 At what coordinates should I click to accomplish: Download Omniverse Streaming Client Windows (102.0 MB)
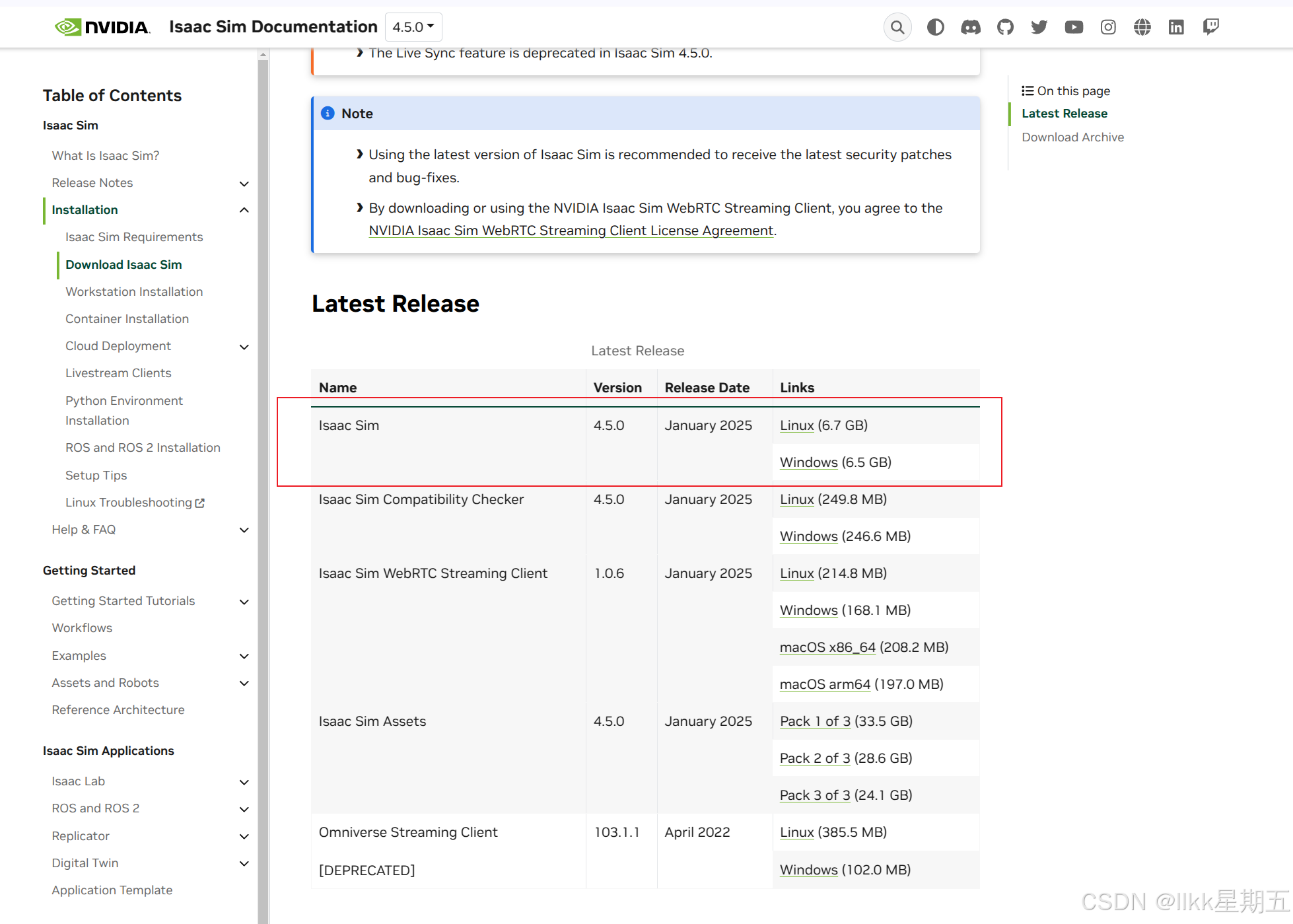coord(808,870)
